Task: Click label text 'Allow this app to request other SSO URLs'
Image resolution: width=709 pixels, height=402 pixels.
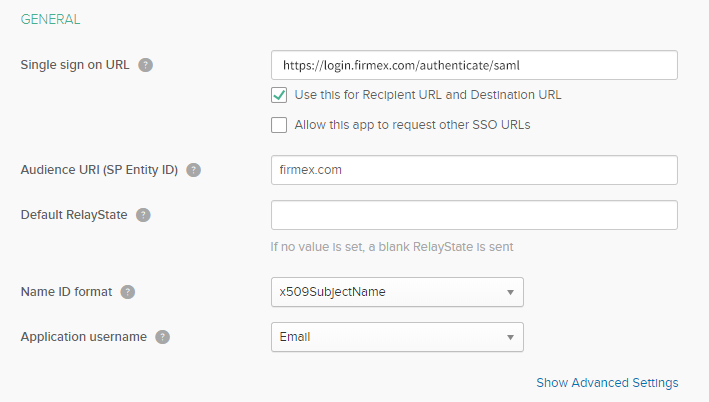Action: [412, 125]
